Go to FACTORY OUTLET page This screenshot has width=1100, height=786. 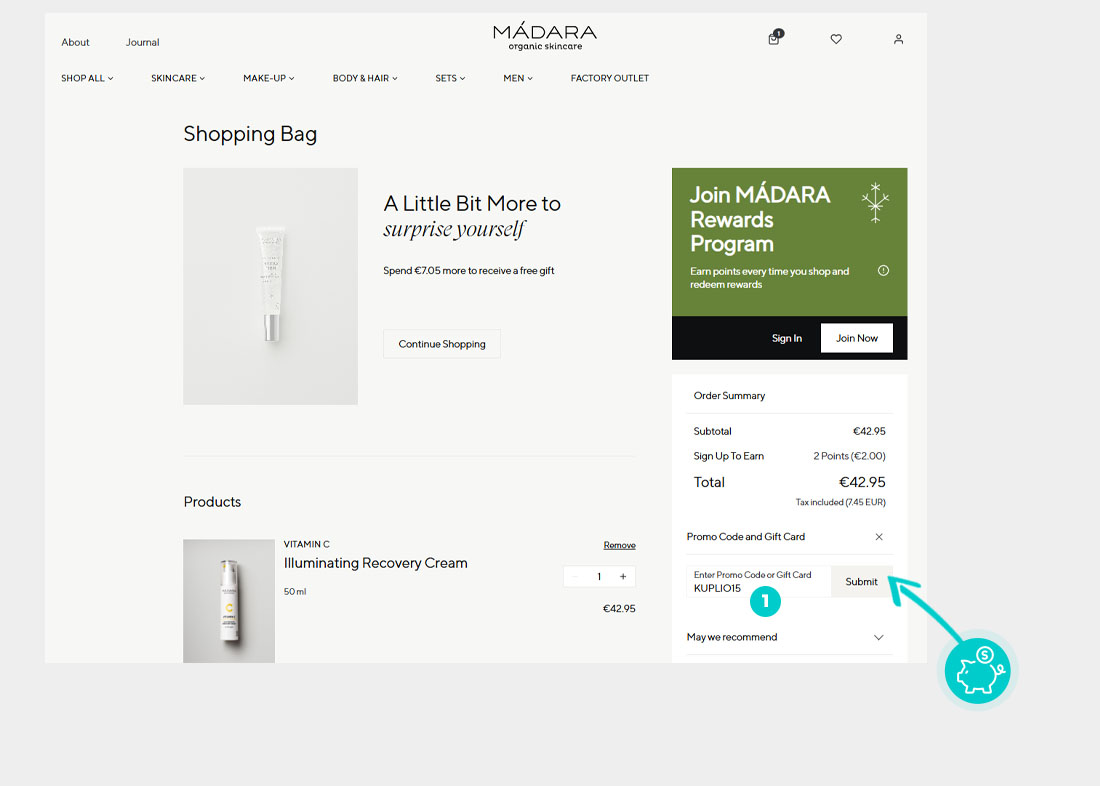coord(610,78)
